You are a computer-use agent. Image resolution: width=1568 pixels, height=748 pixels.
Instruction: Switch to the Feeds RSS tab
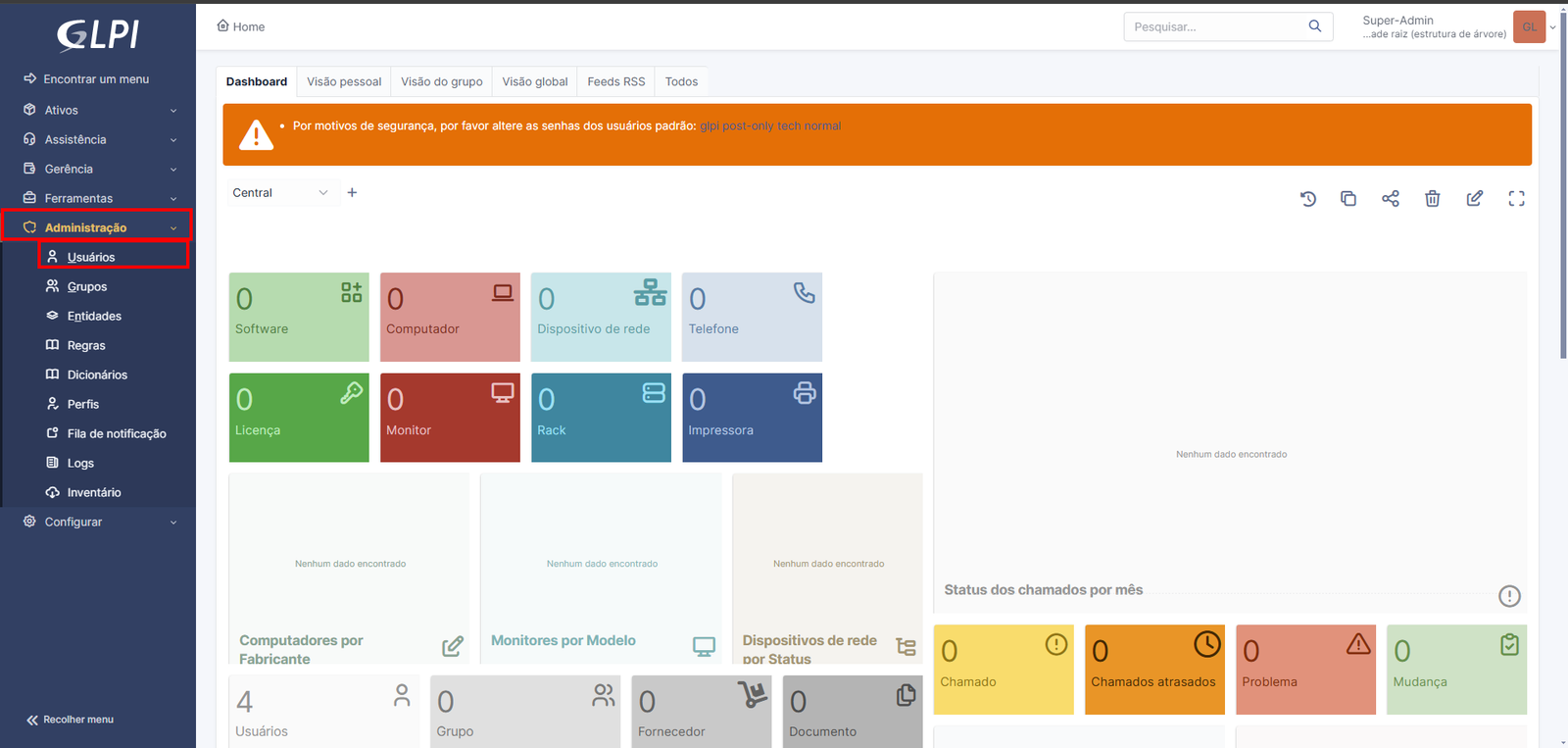pyautogui.click(x=615, y=81)
